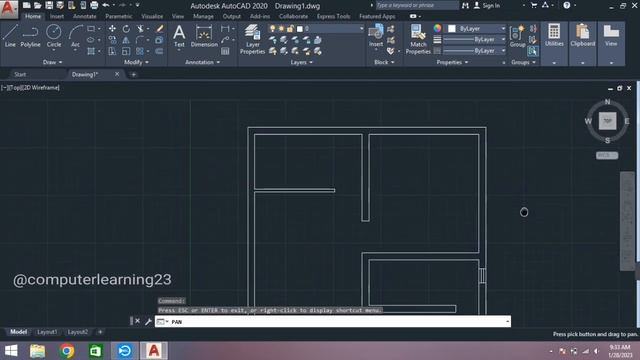The width and height of the screenshot is (640, 360).
Task: Click the Rectangle tool icon
Action: (x=91, y=29)
